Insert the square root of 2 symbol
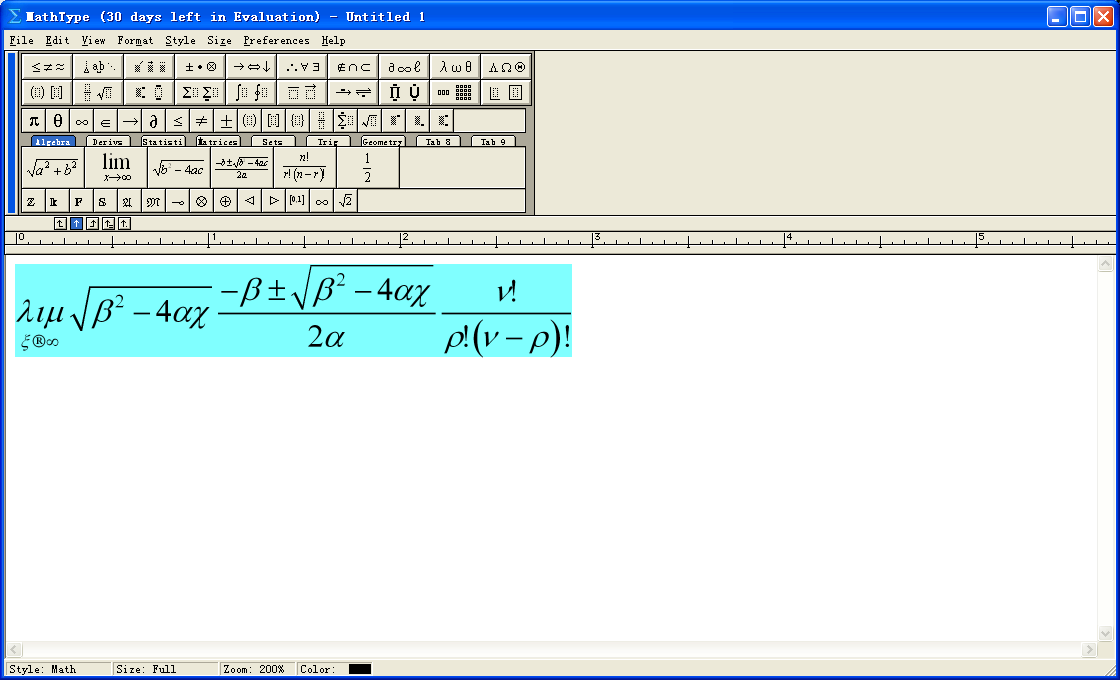This screenshot has width=1120, height=680. (345, 201)
